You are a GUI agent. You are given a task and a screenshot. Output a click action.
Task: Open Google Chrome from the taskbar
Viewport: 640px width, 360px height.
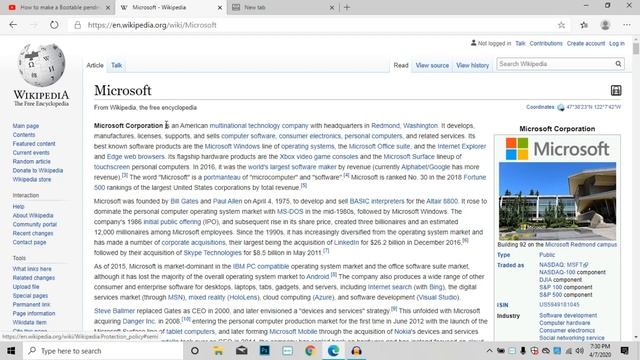click(310, 351)
